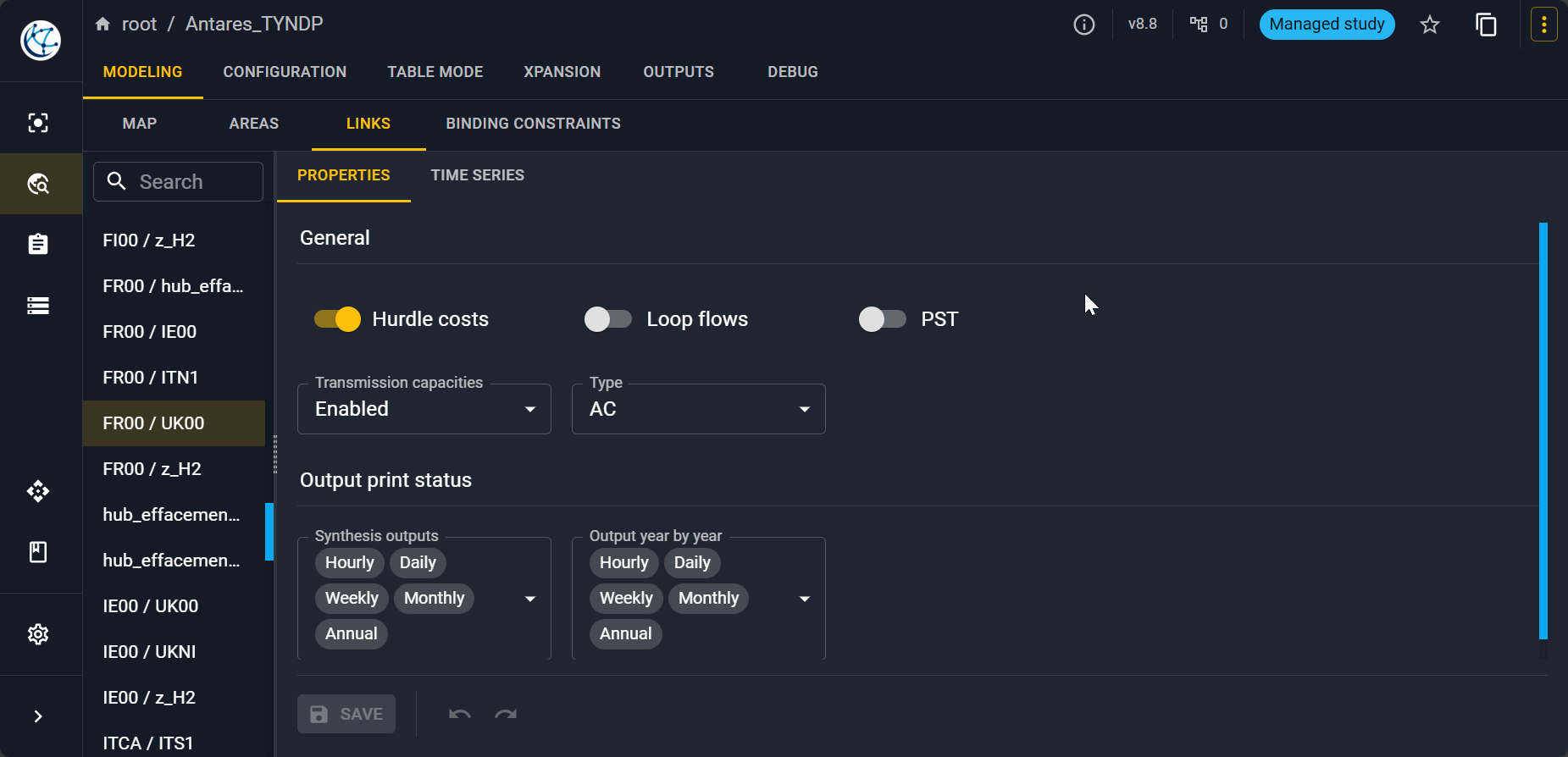The height and width of the screenshot is (757, 1568).
Task: Go to the Outputs tab
Action: 679,72
